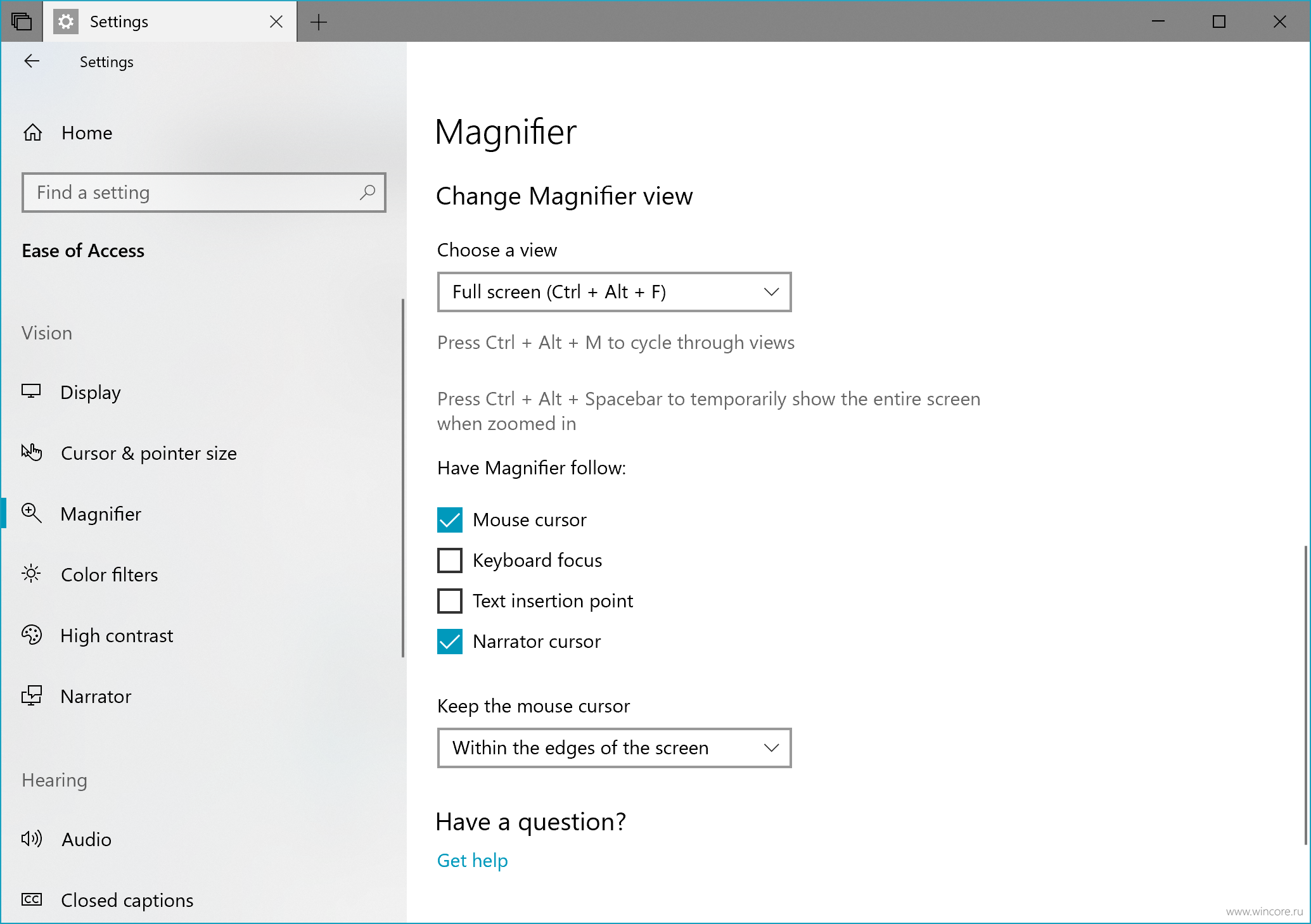1311x924 pixels.
Task: Click the Find a setting search box
Action: click(x=203, y=193)
